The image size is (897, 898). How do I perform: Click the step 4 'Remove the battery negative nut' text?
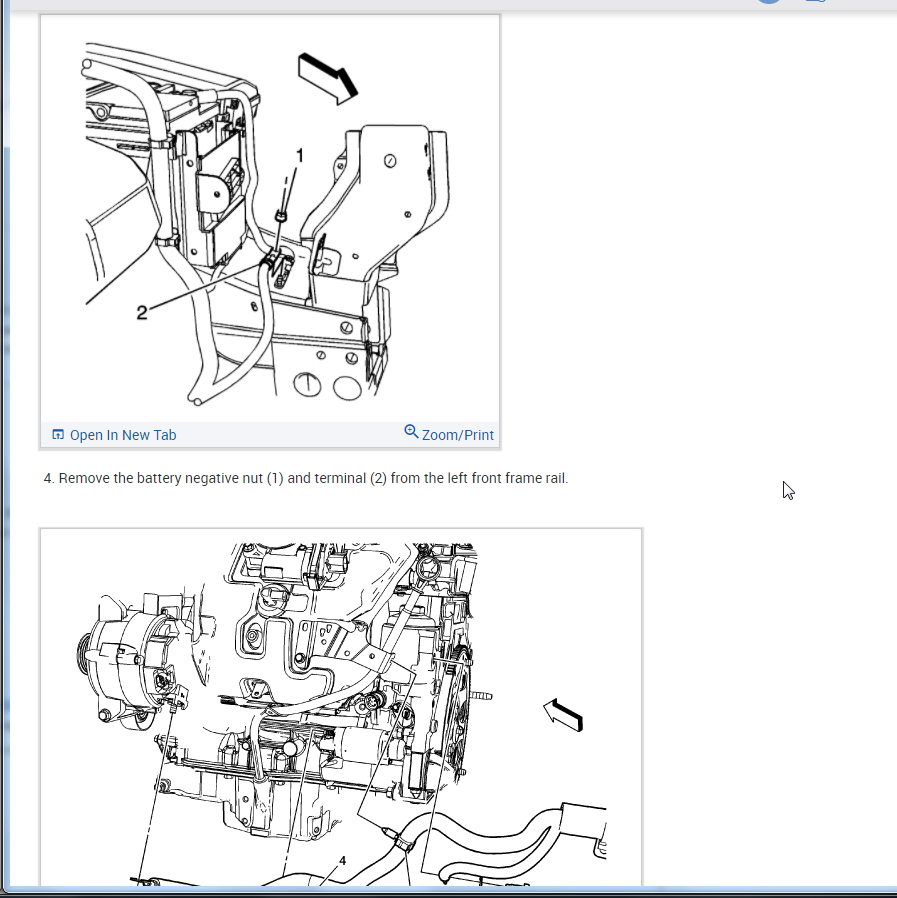306,478
